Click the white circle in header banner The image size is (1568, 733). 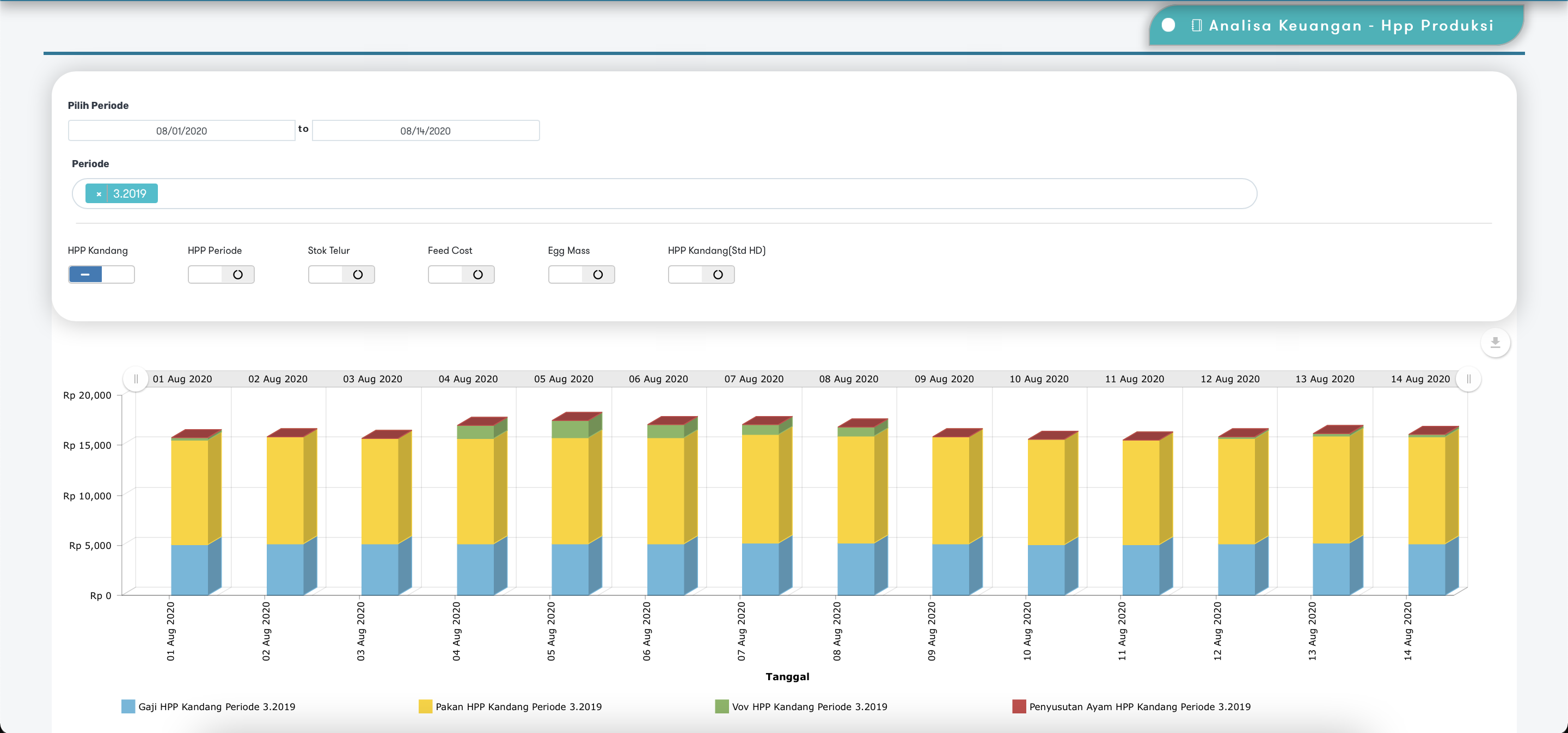point(1168,25)
